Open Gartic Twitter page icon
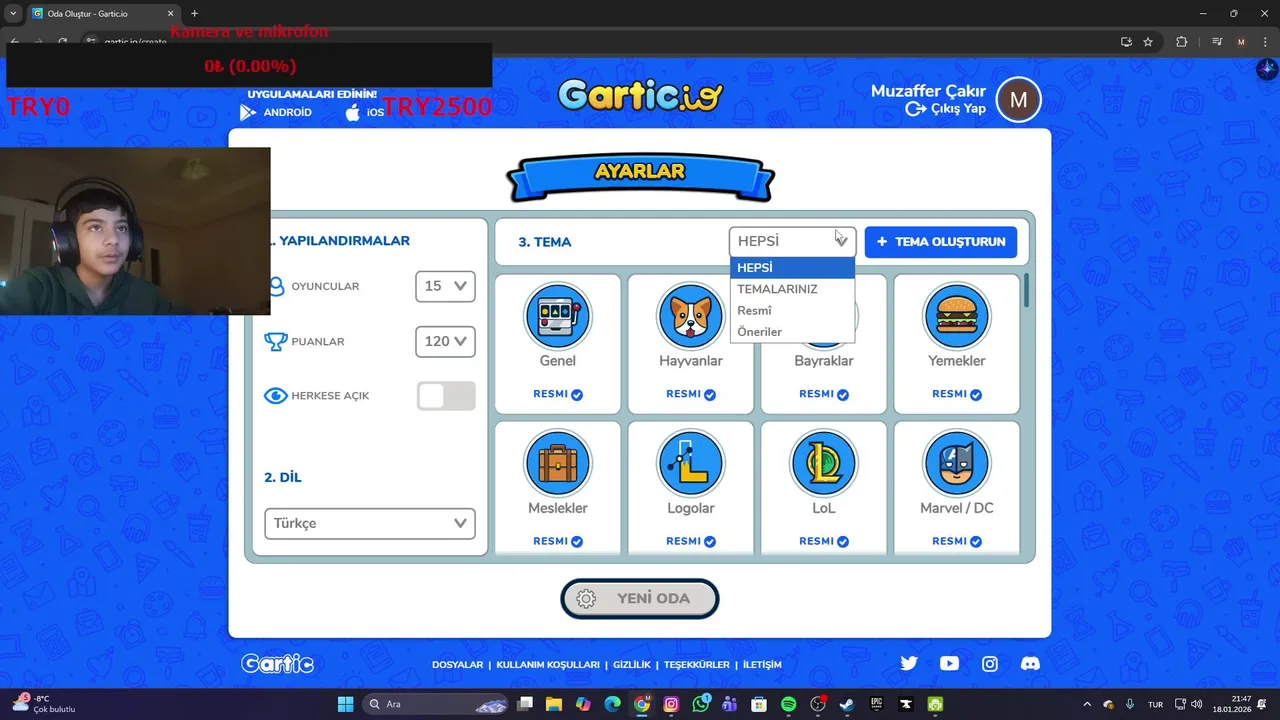This screenshot has width=1280, height=720. point(909,663)
